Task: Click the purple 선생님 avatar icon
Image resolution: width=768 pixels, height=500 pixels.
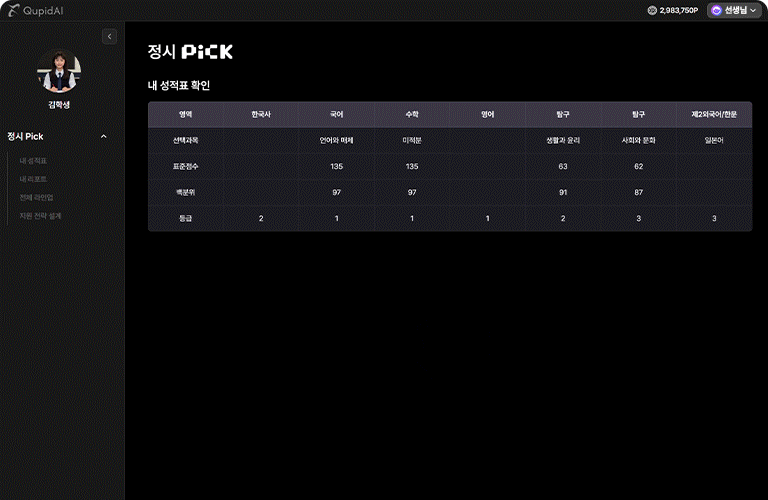Action: coord(717,10)
